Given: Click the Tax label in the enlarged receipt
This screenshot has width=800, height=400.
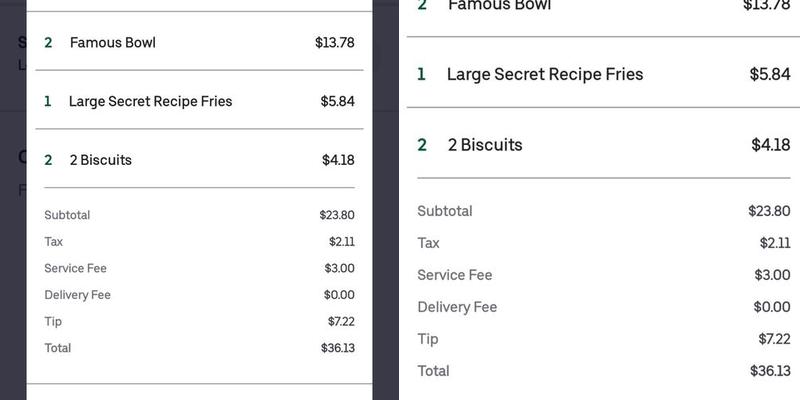Looking at the screenshot, I should click(x=428, y=243).
